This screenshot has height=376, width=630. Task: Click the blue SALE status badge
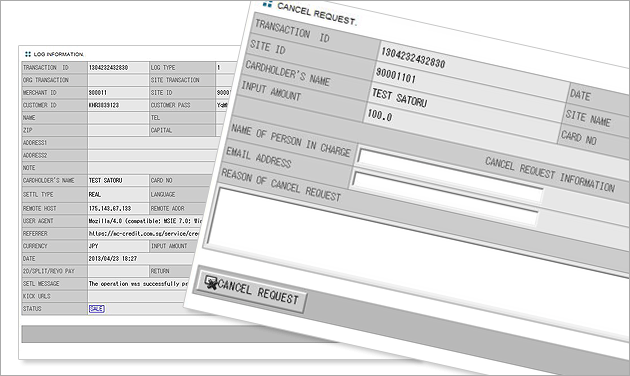96,309
